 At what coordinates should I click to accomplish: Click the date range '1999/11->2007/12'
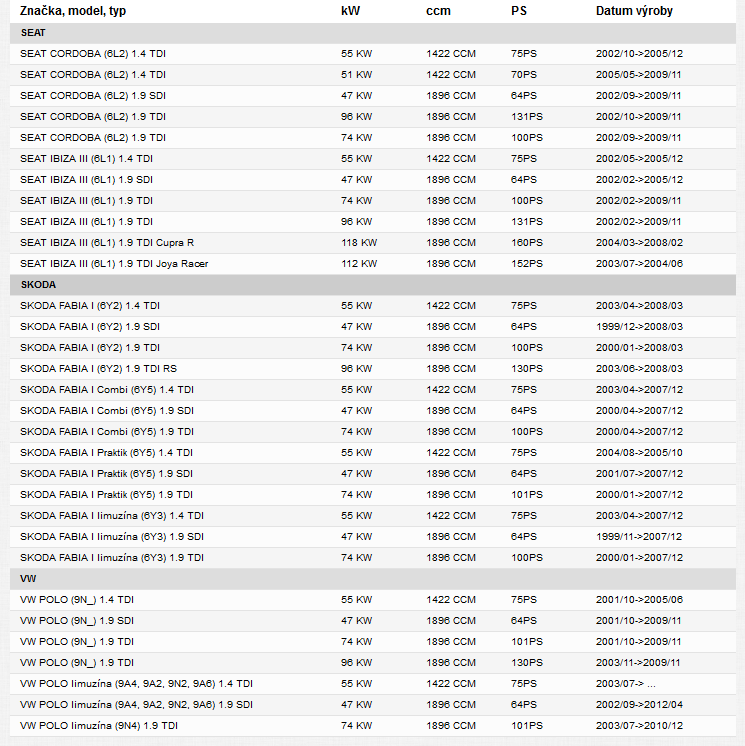coord(639,536)
